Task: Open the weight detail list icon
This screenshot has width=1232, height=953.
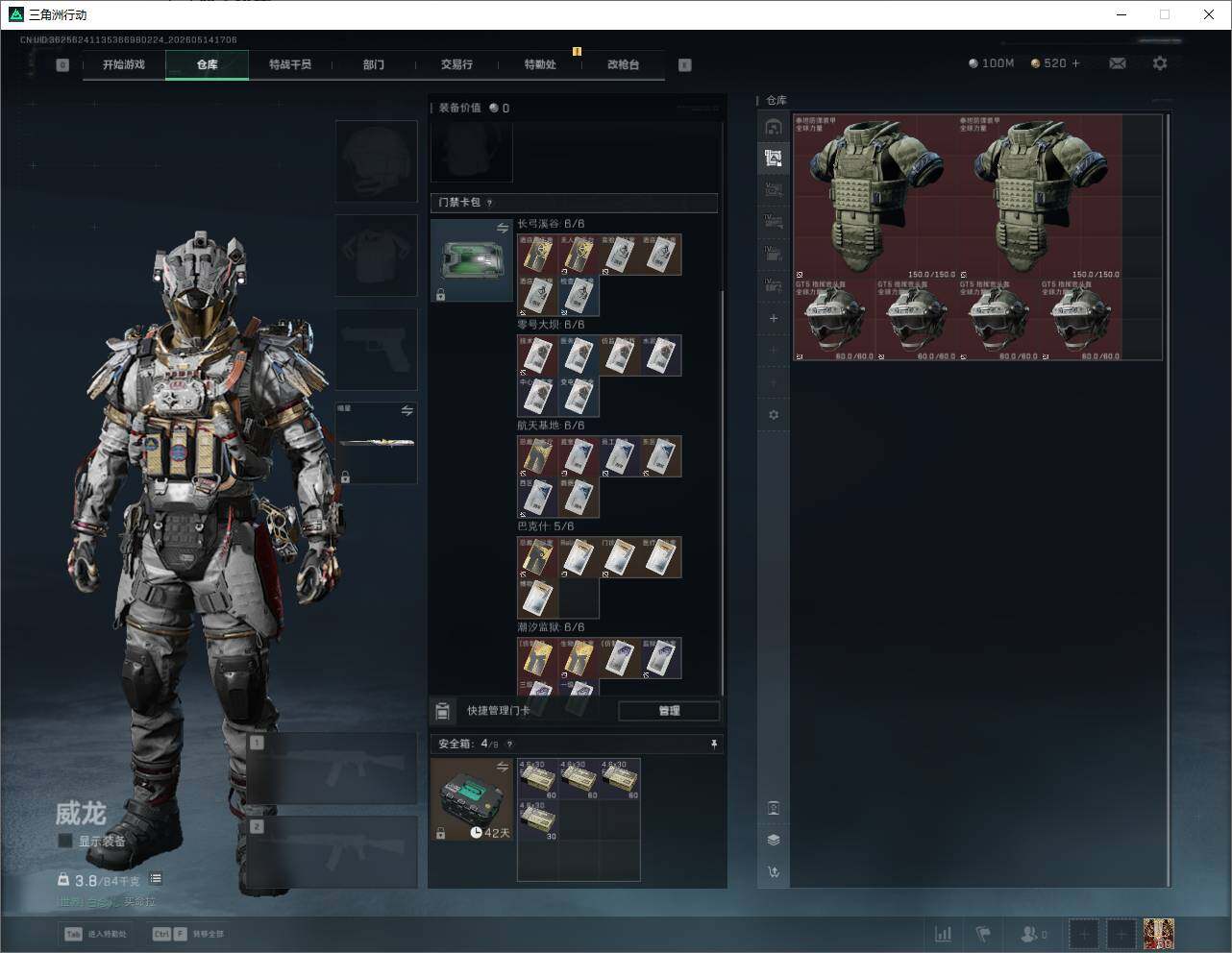Action: pos(156,879)
